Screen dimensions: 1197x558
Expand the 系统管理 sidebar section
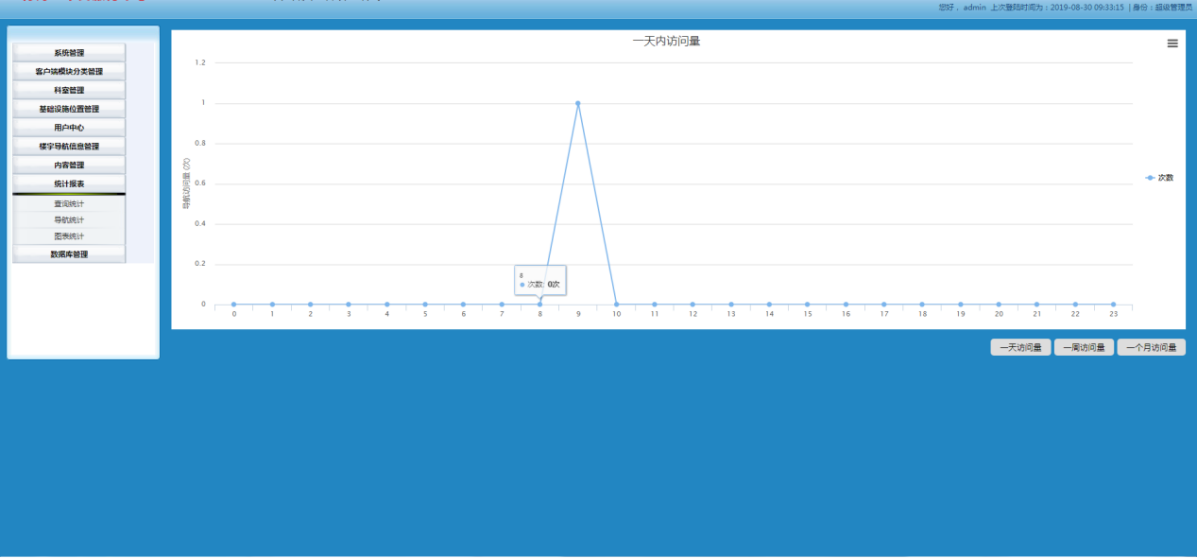pyautogui.click(x=69, y=52)
